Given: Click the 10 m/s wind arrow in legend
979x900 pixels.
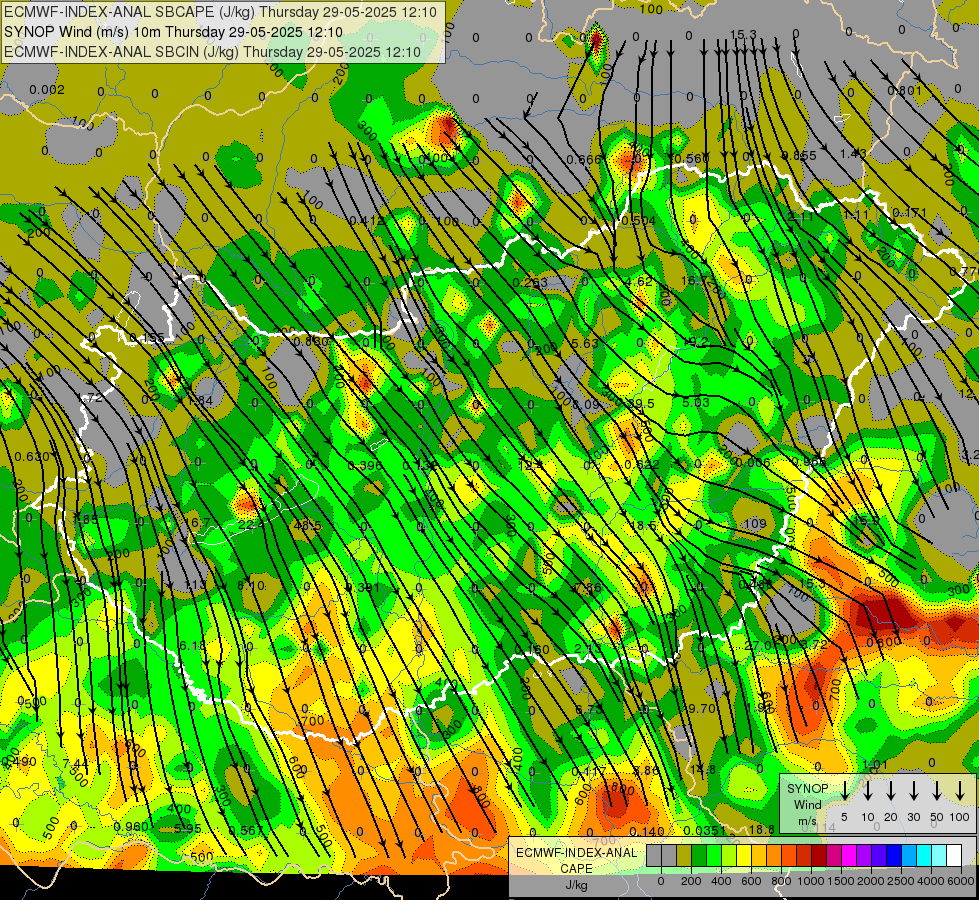Looking at the screenshot, I should tap(868, 791).
